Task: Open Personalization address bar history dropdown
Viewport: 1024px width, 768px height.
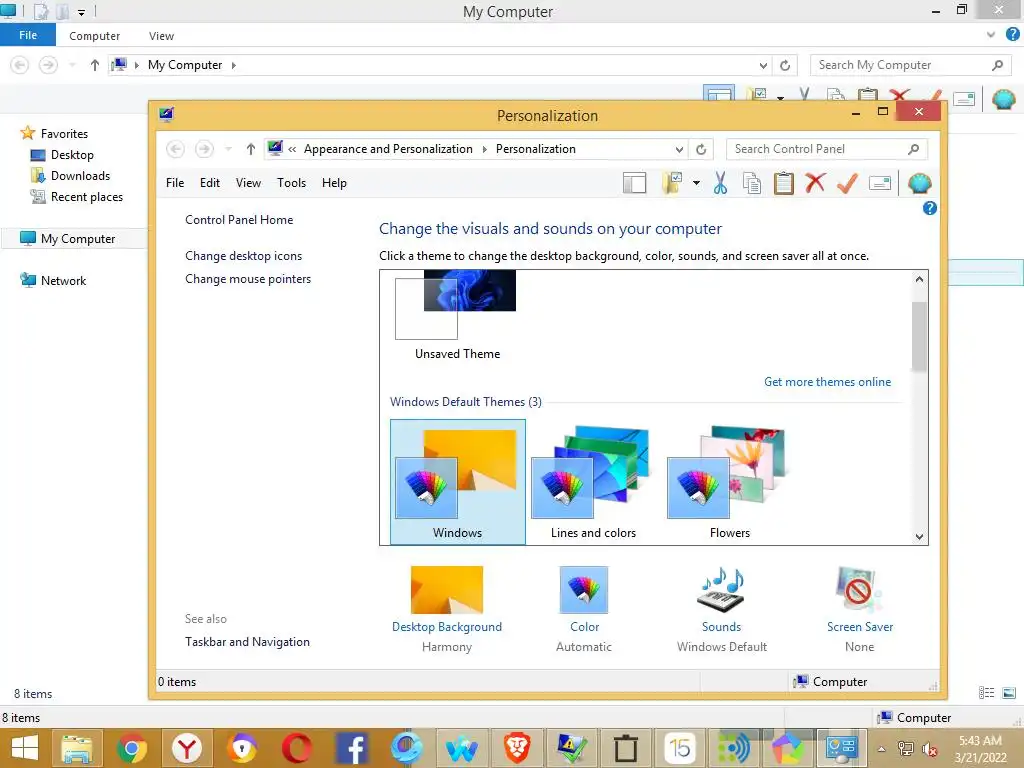Action: (x=679, y=150)
